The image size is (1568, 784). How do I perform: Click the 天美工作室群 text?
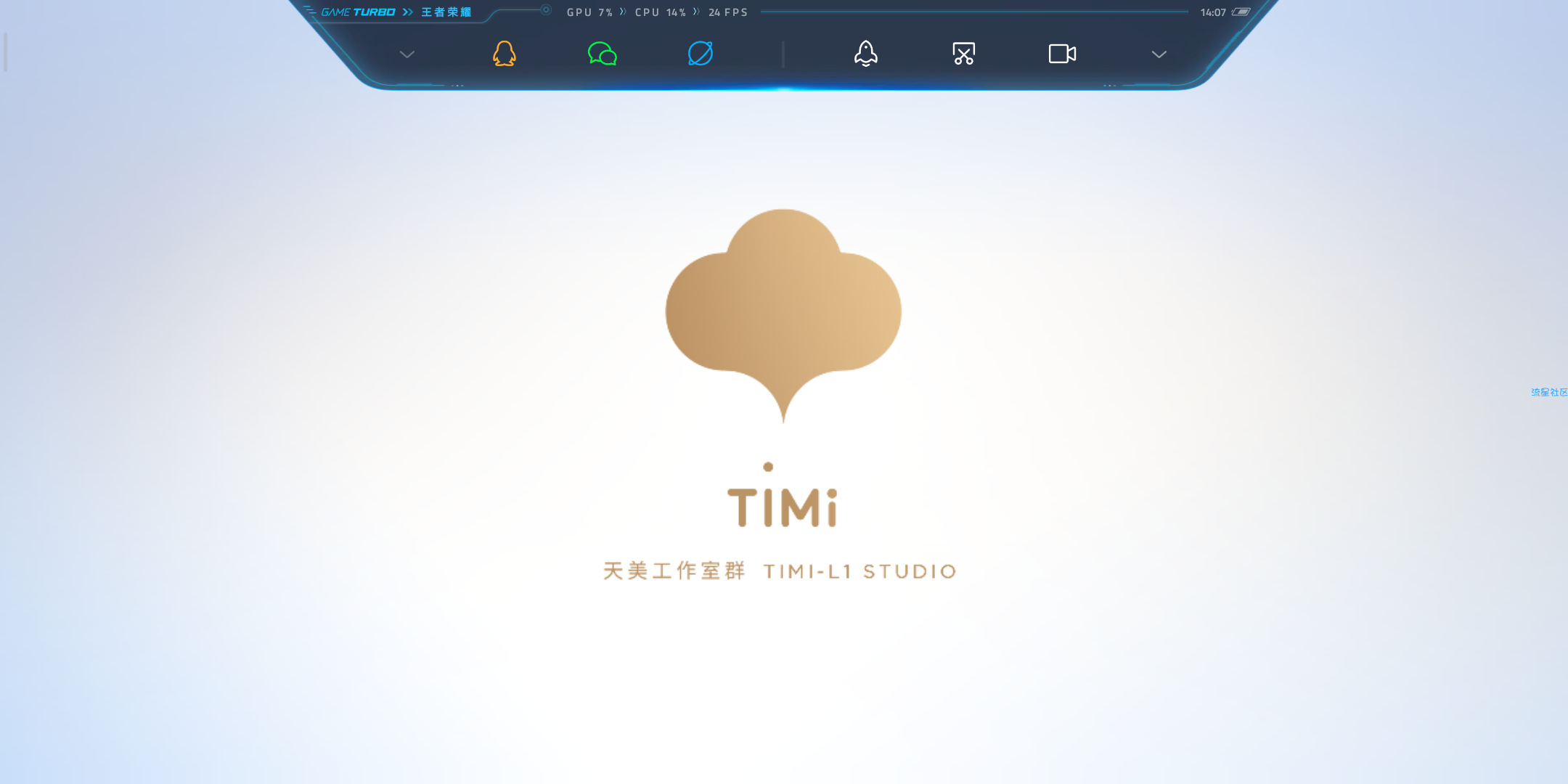(674, 571)
